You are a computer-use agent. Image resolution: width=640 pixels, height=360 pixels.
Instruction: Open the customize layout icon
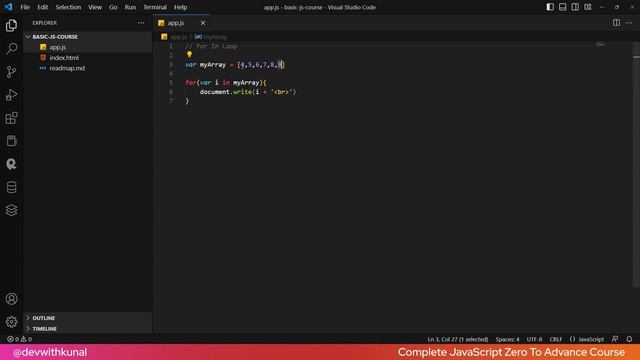(588, 7)
